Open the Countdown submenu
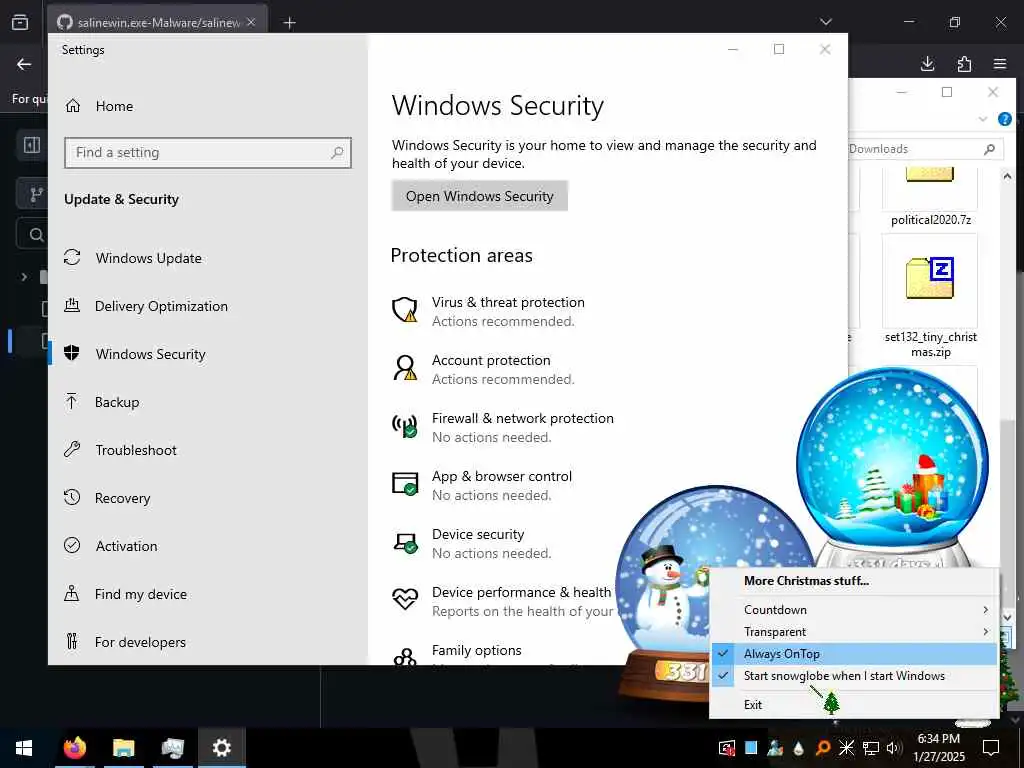Image resolution: width=1024 pixels, height=768 pixels. (853, 610)
